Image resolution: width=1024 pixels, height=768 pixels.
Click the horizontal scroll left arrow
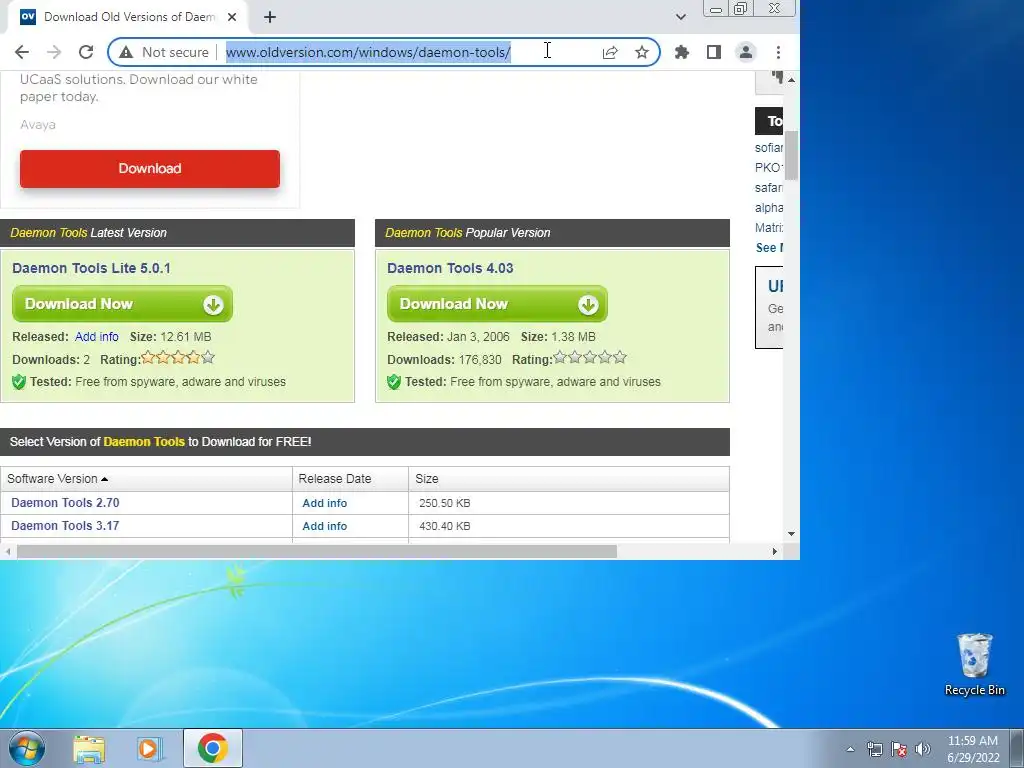coord(7,552)
